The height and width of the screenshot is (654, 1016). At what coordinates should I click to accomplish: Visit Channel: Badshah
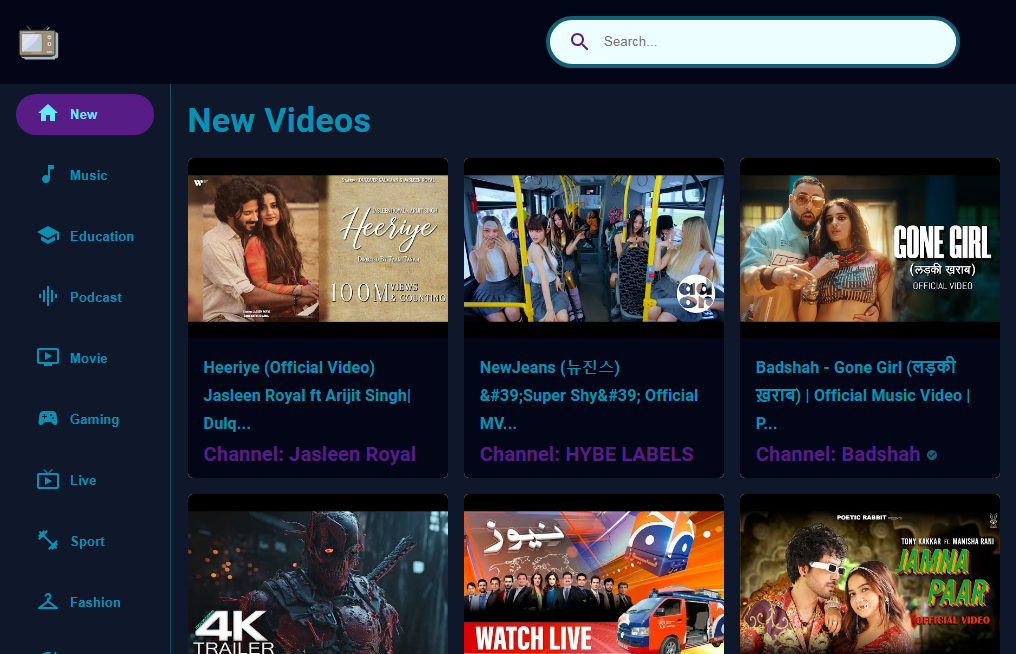click(x=838, y=454)
